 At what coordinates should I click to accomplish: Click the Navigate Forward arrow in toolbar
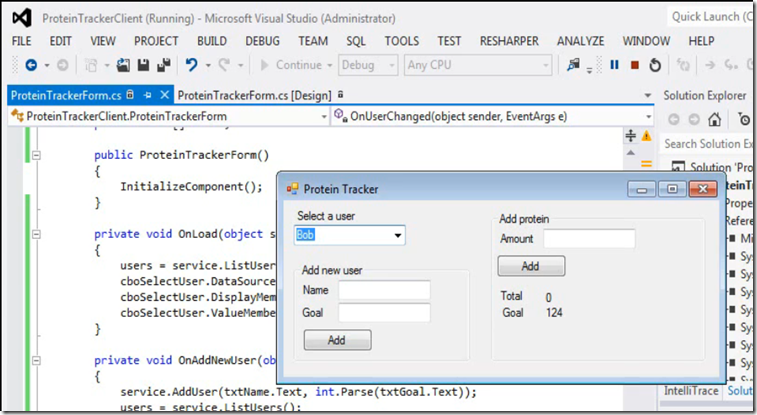tap(63, 65)
